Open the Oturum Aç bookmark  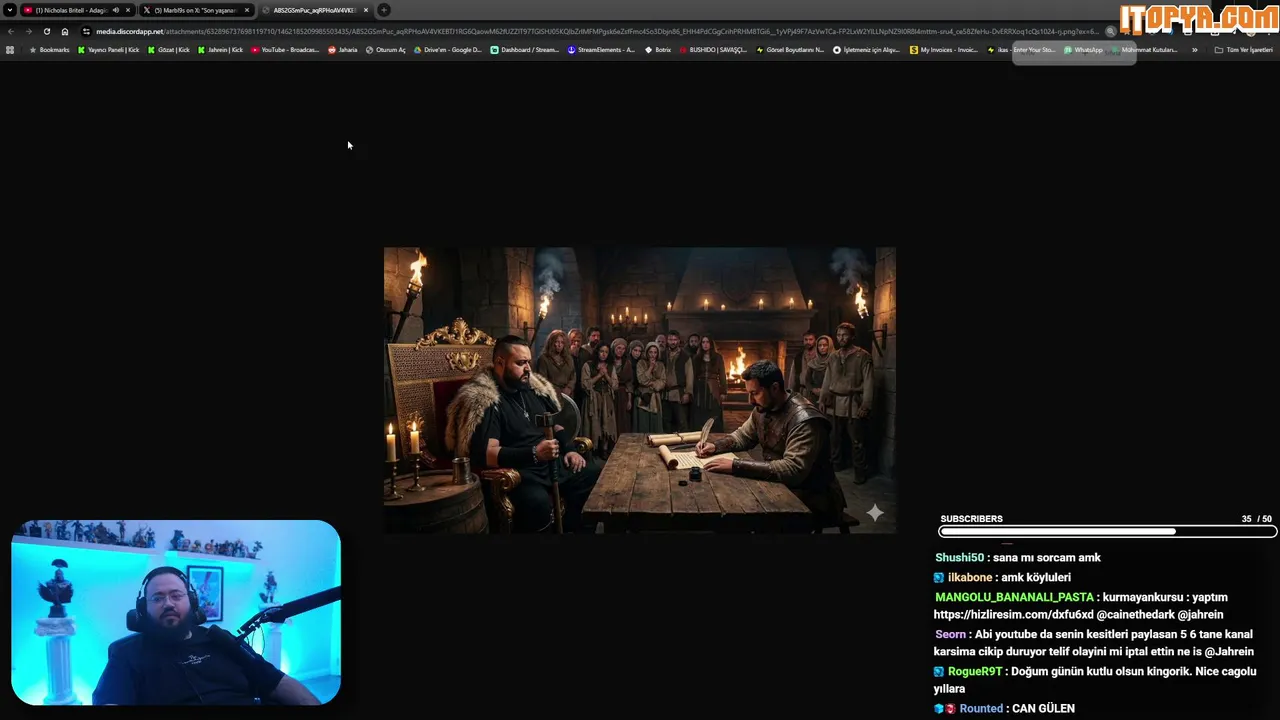(386, 49)
